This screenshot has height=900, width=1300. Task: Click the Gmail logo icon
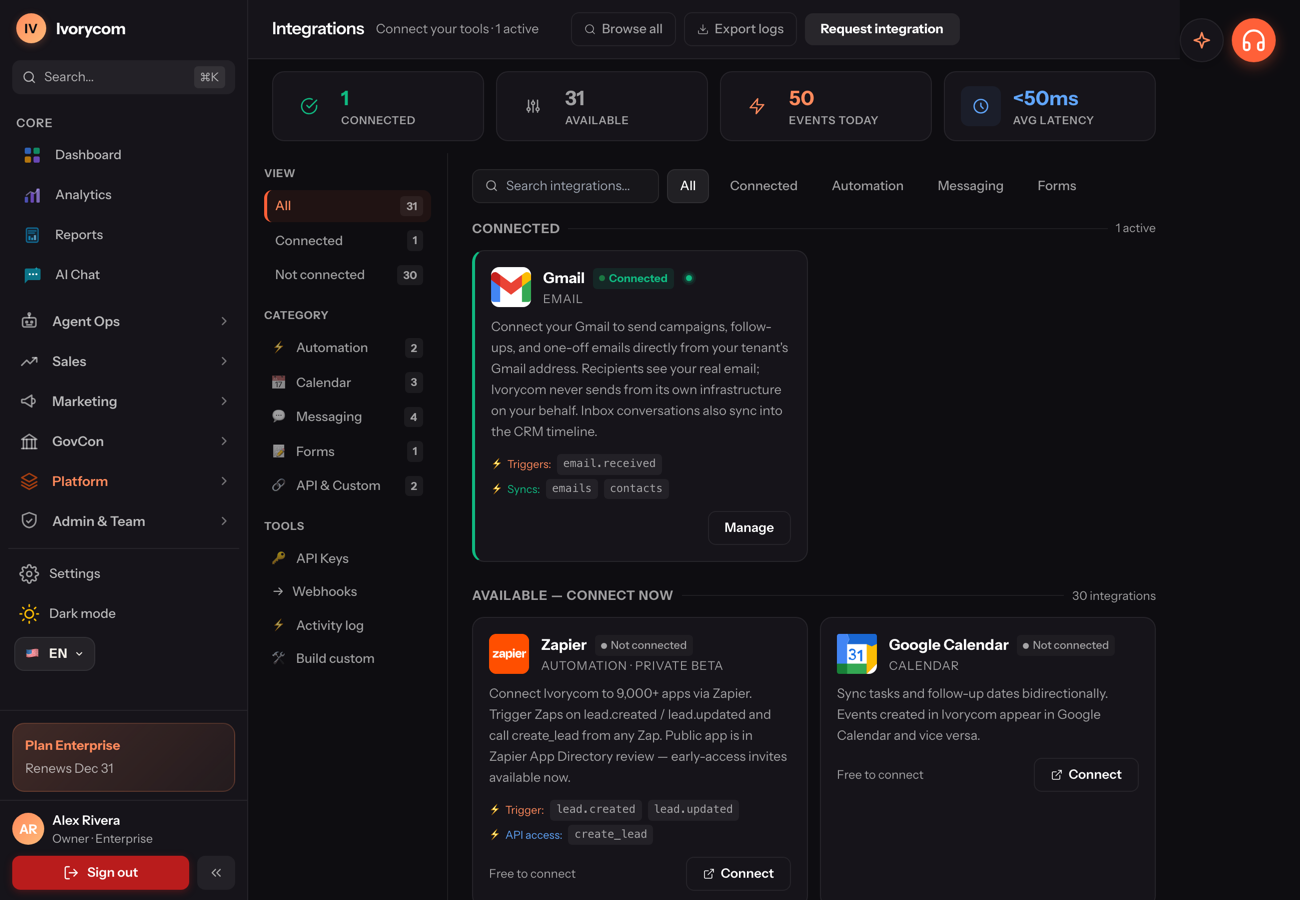tap(511, 287)
